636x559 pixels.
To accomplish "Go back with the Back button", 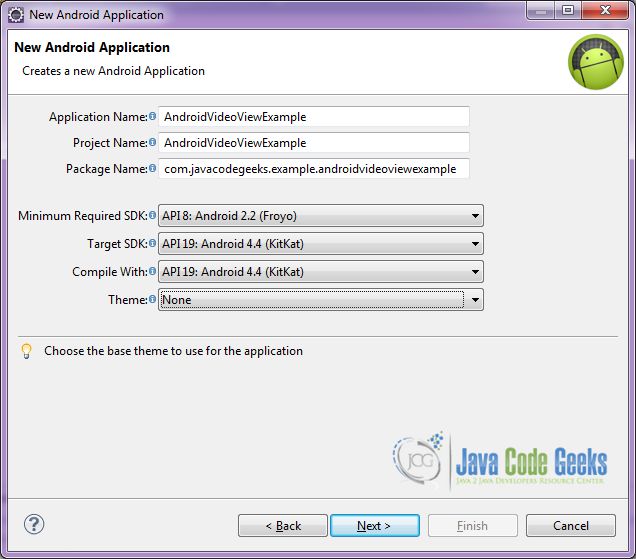I will click(x=283, y=526).
